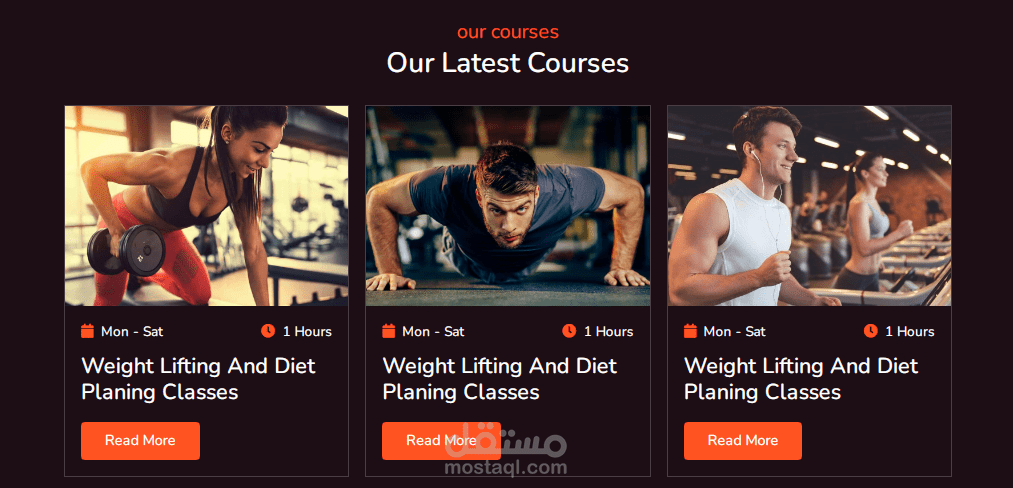Click the calendar icon in the third course card
Image resolution: width=1013 pixels, height=488 pixels.
click(x=690, y=331)
